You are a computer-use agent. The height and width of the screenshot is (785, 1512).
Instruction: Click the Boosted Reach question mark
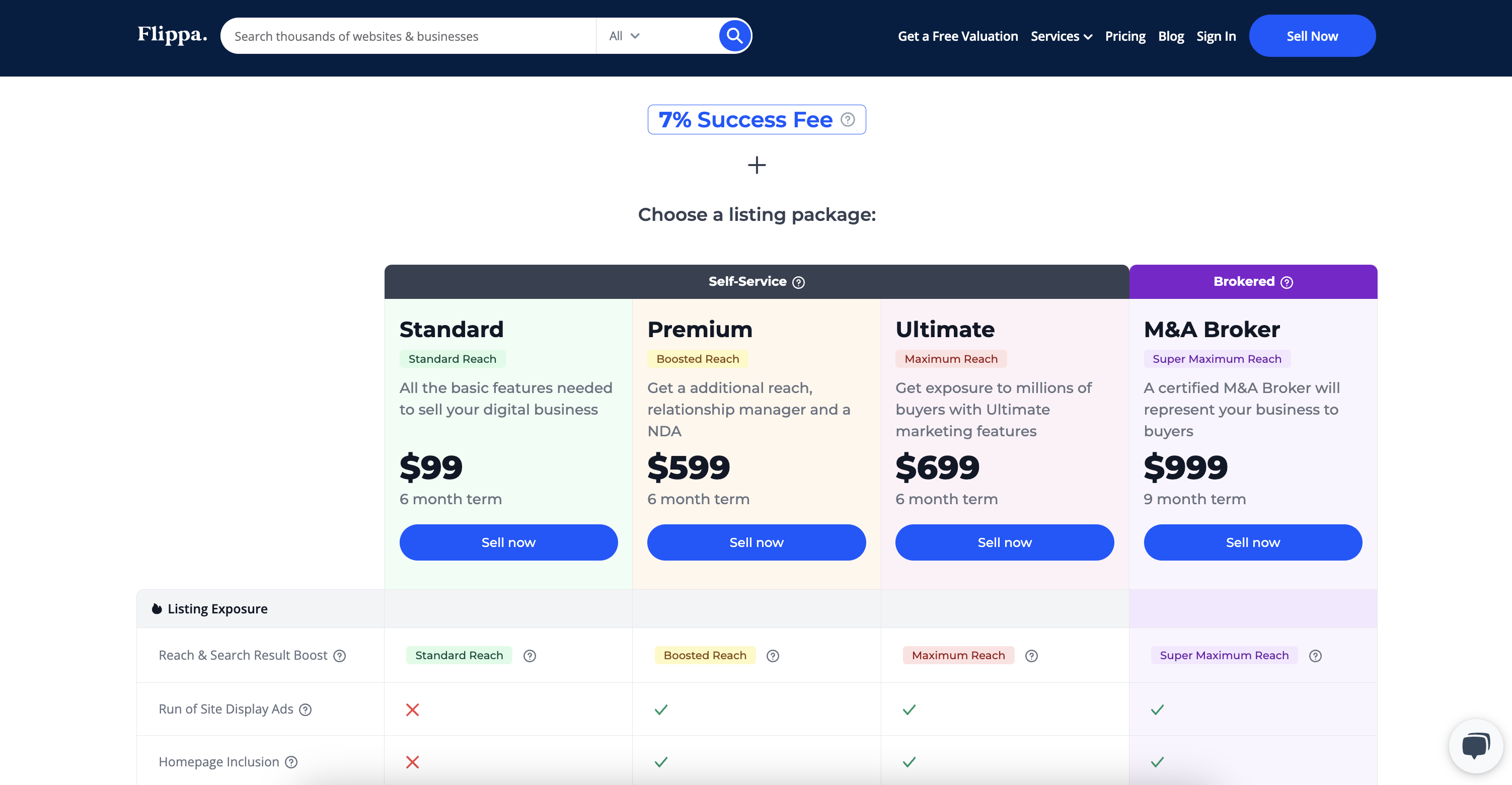773,656
